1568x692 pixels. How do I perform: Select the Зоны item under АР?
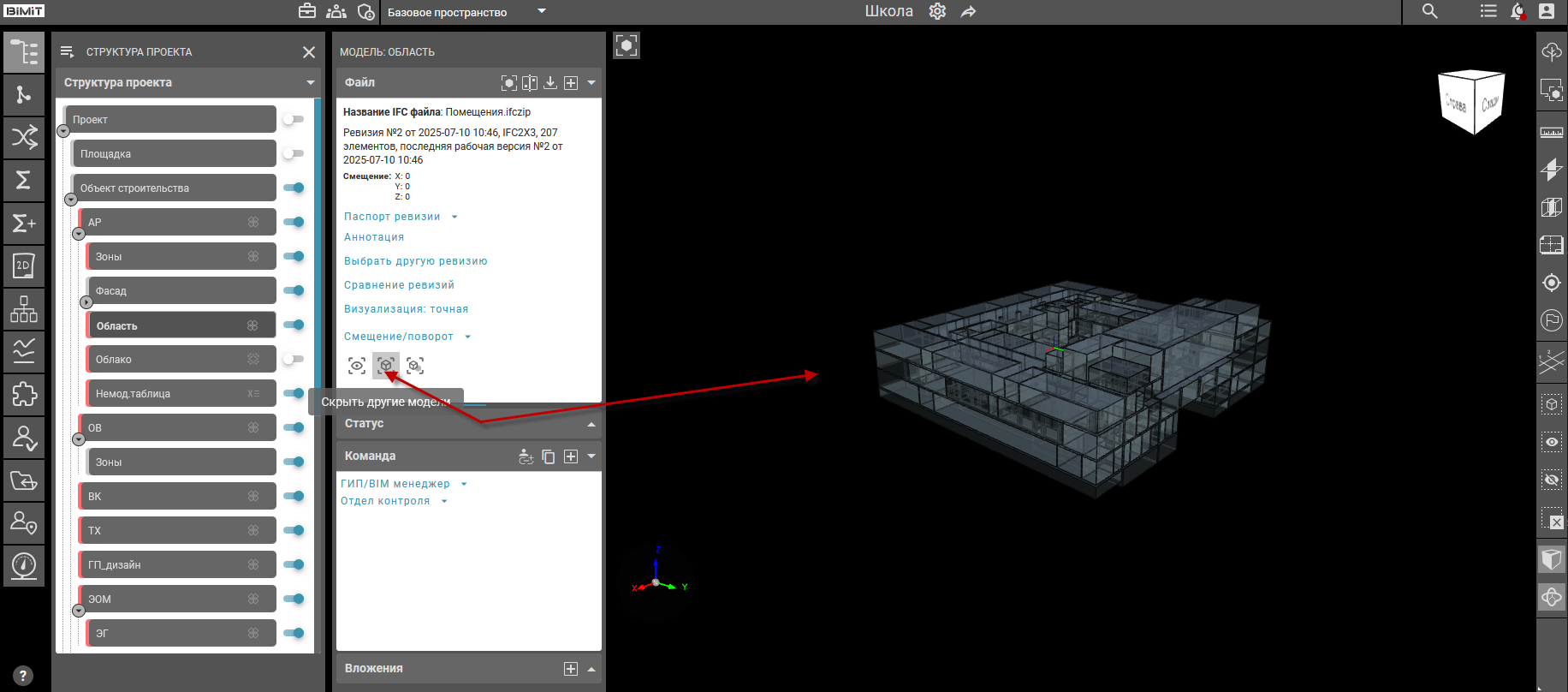click(x=181, y=256)
